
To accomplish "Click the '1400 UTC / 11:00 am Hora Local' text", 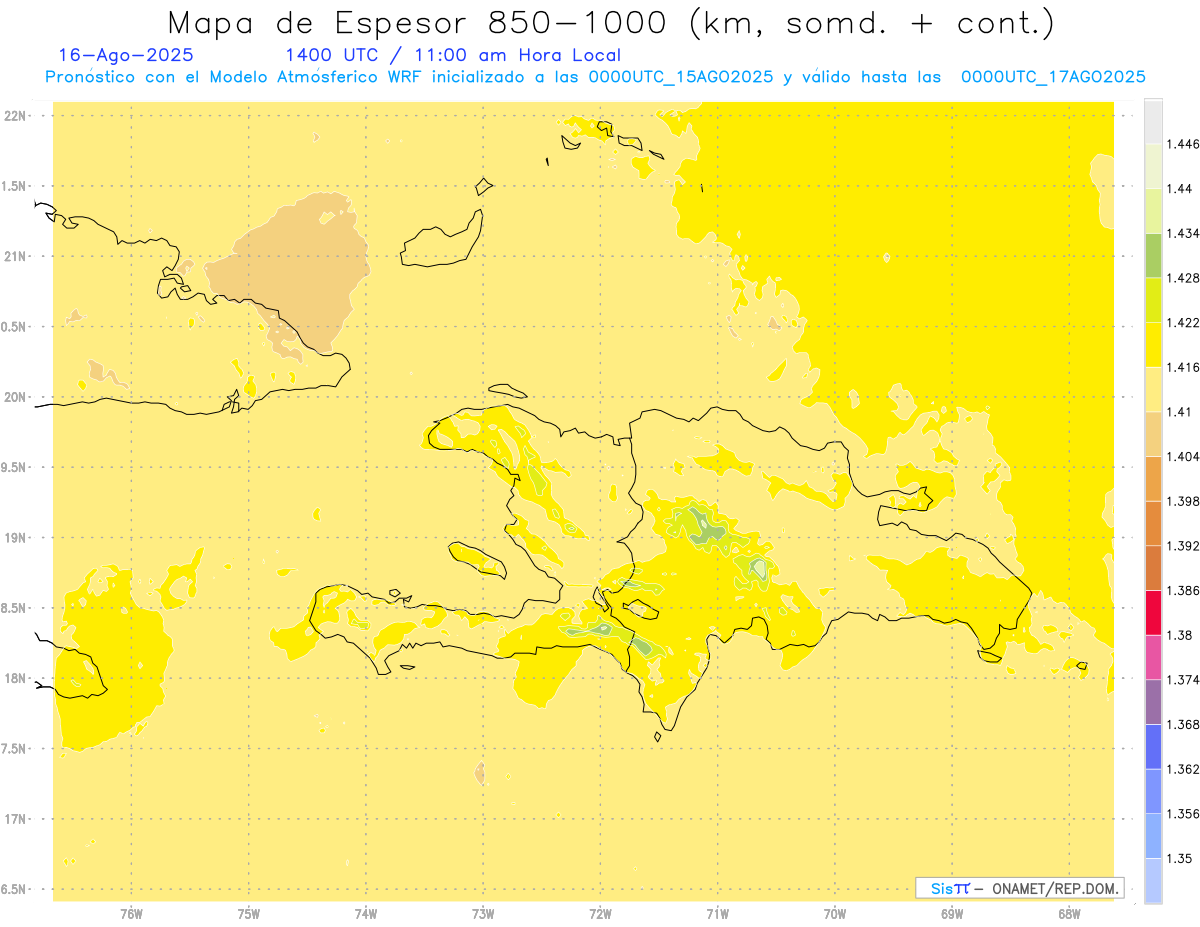I will pos(453,56).
